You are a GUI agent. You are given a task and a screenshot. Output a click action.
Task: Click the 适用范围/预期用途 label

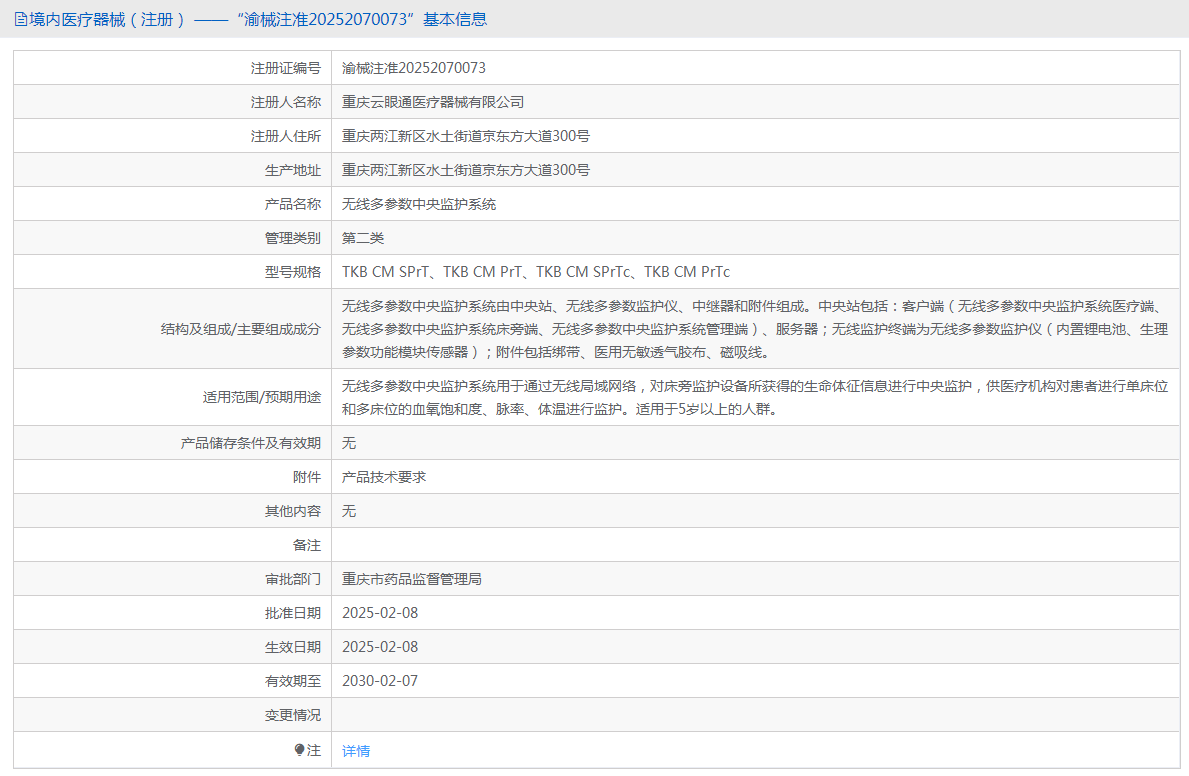262,397
